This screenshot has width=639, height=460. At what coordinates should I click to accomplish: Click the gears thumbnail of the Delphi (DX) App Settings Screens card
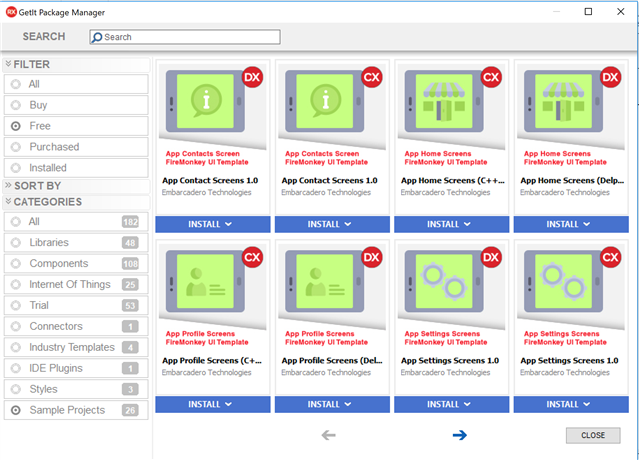point(444,281)
